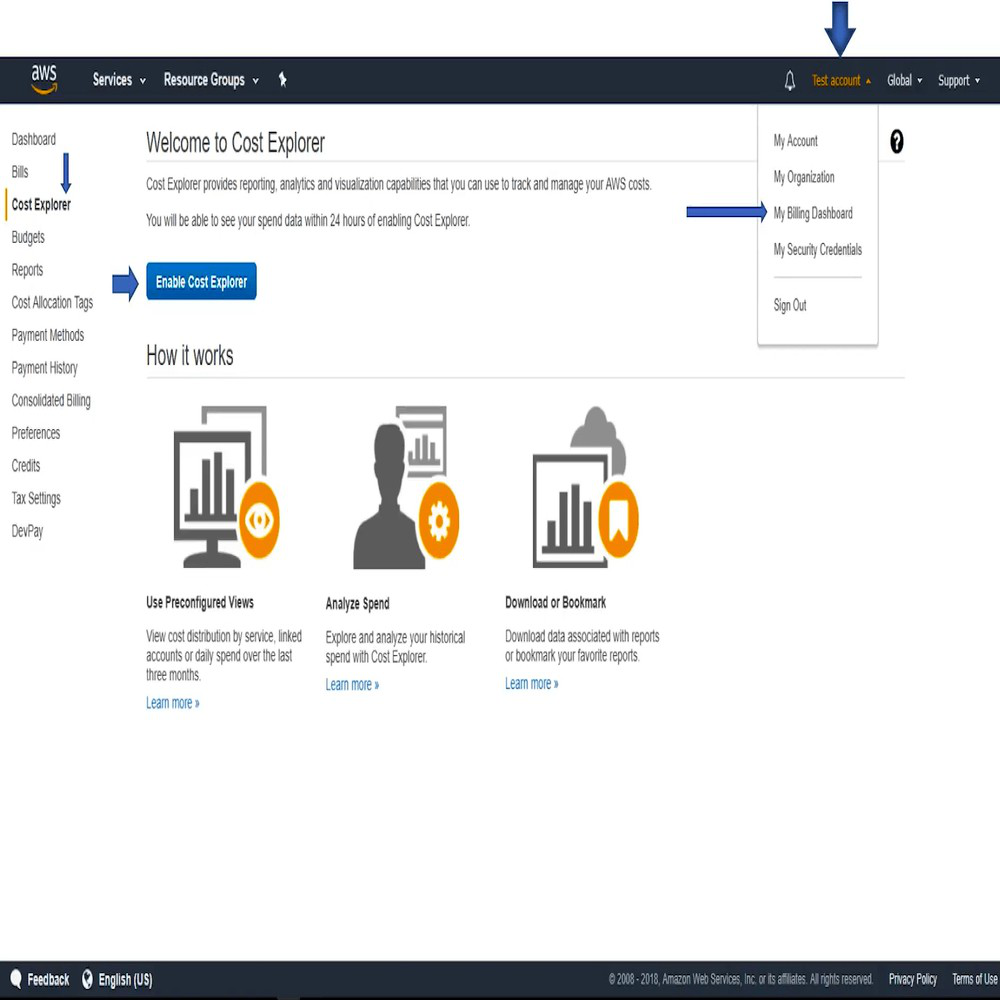1000x1000 pixels.
Task: Choose Sign Out from account menu
Action: click(790, 305)
